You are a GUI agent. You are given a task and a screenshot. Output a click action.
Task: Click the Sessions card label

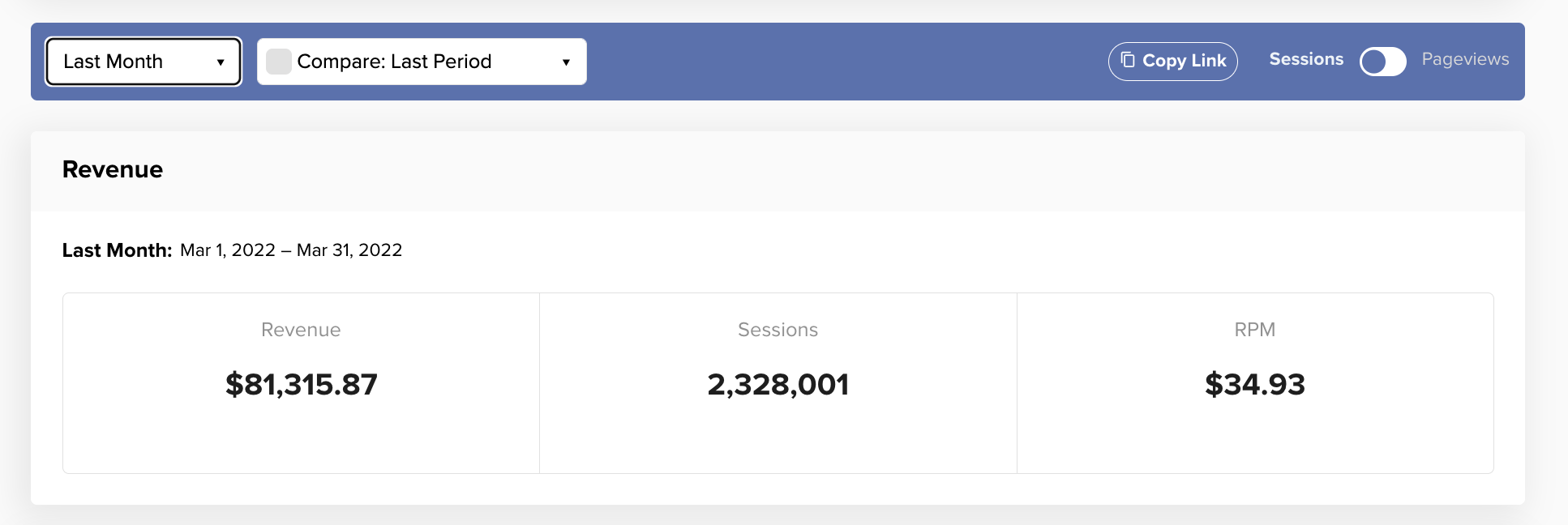(x=778, y=330)
